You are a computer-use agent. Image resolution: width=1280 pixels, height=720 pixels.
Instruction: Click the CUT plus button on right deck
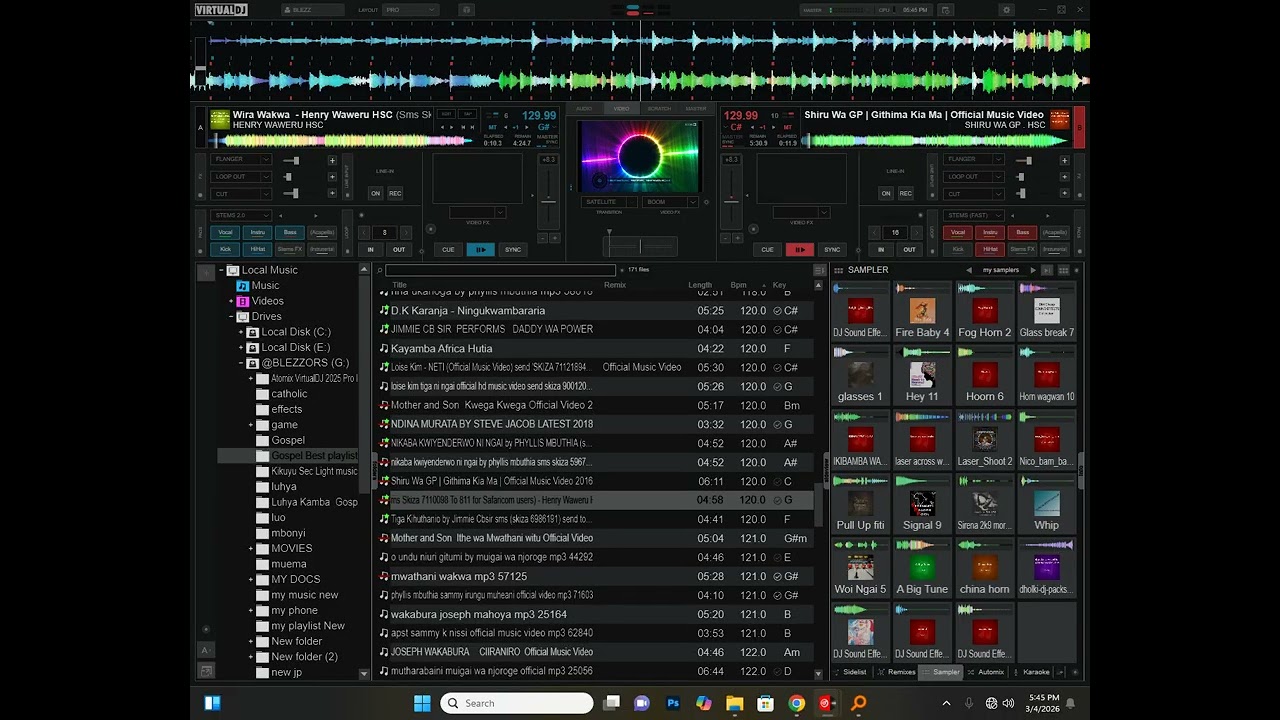pos(1064,194)
